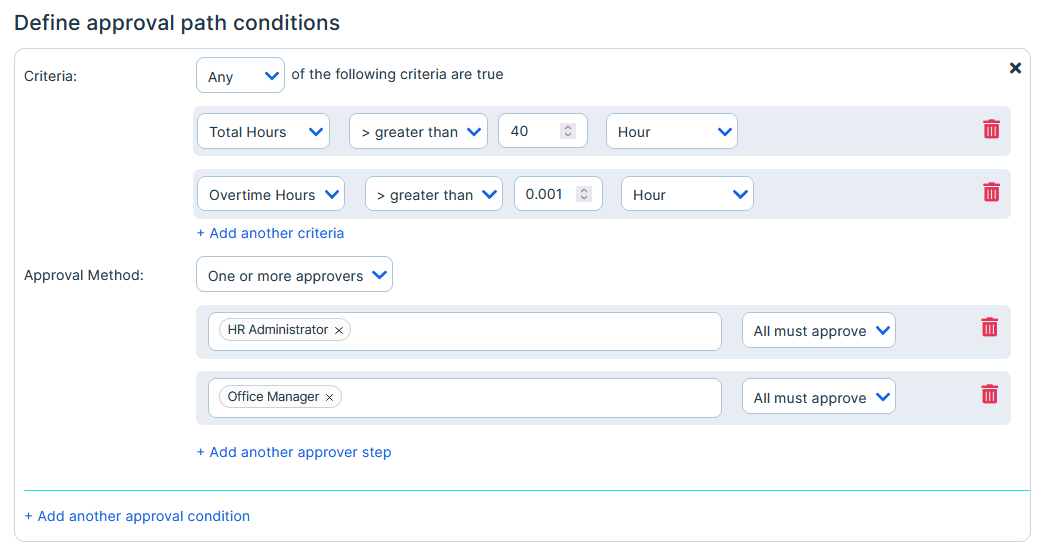Click Add another approver step link
This screenshot has height=543, width=1046.
[294, 452]
